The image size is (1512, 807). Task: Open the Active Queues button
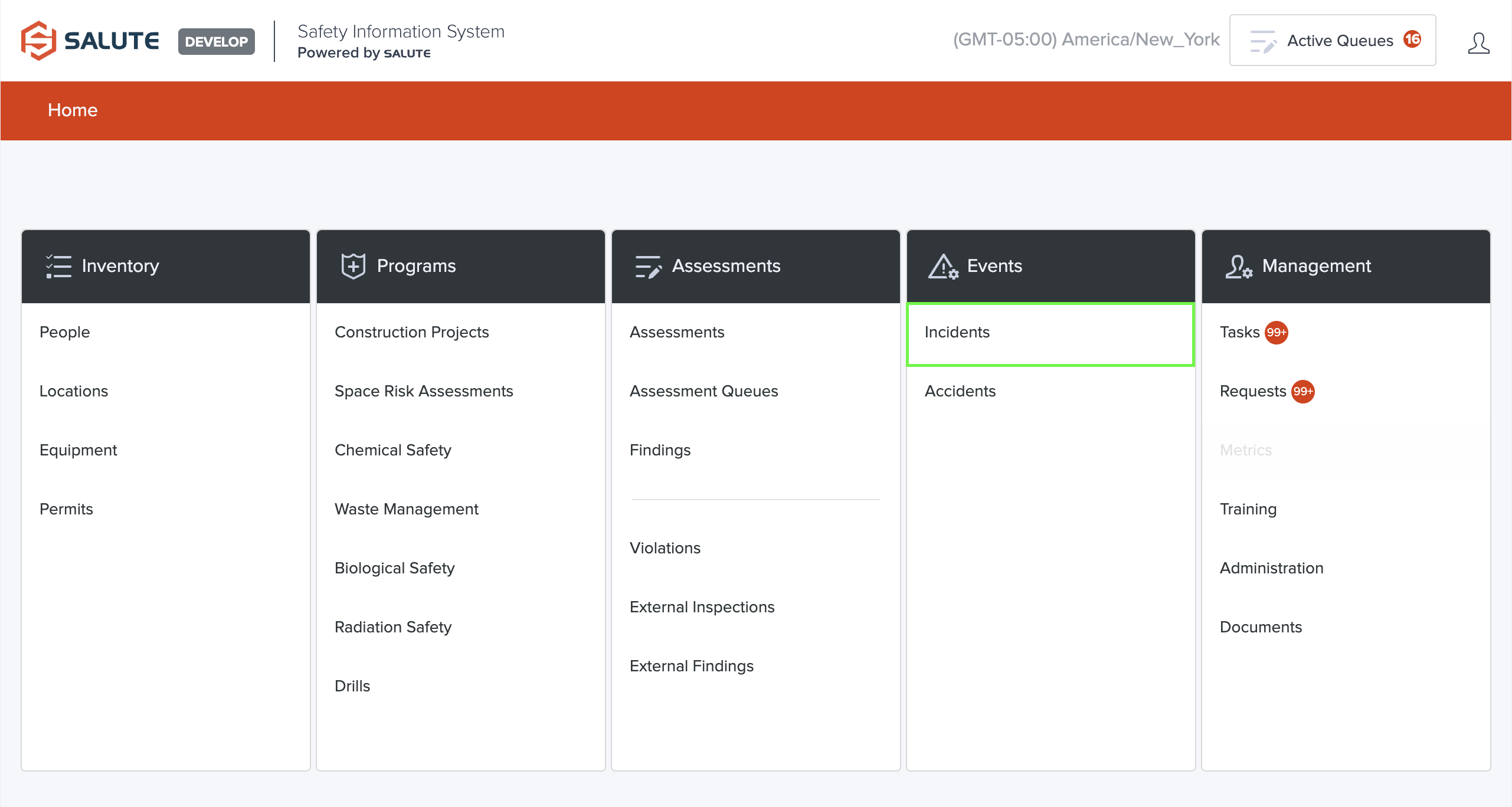[1332, 41]
